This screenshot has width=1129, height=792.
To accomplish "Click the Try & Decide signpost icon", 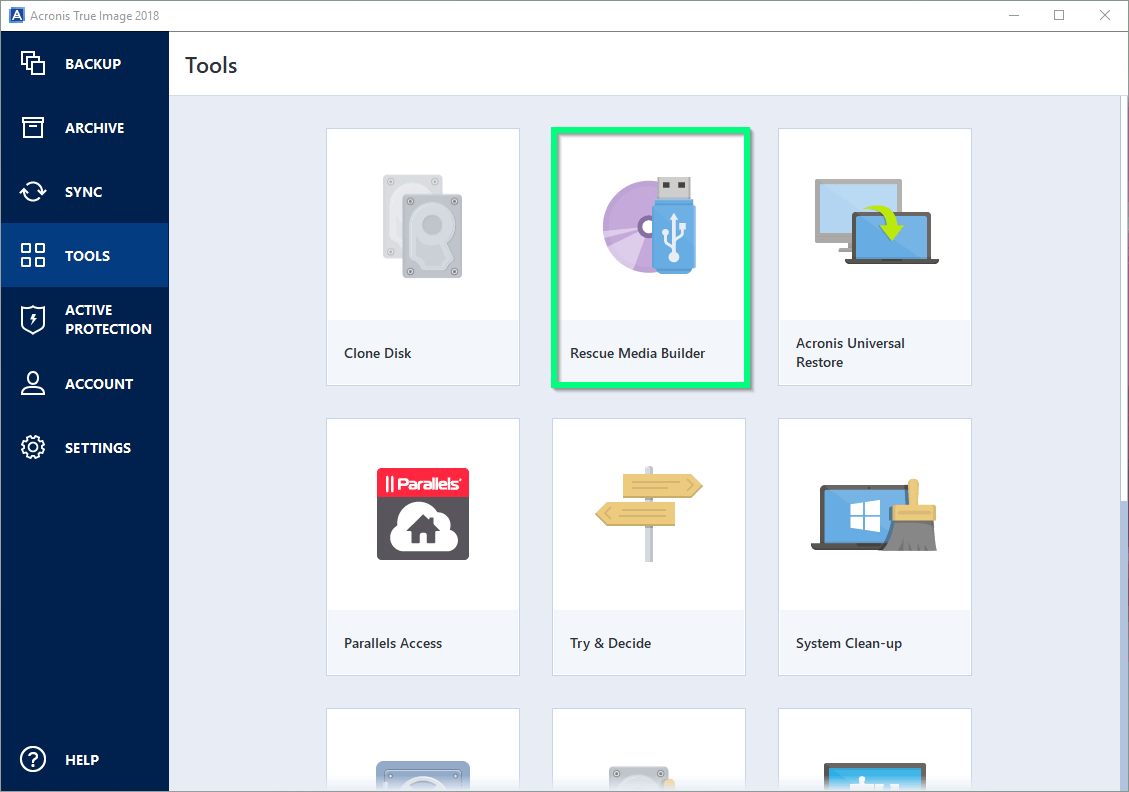I will 649,513.
